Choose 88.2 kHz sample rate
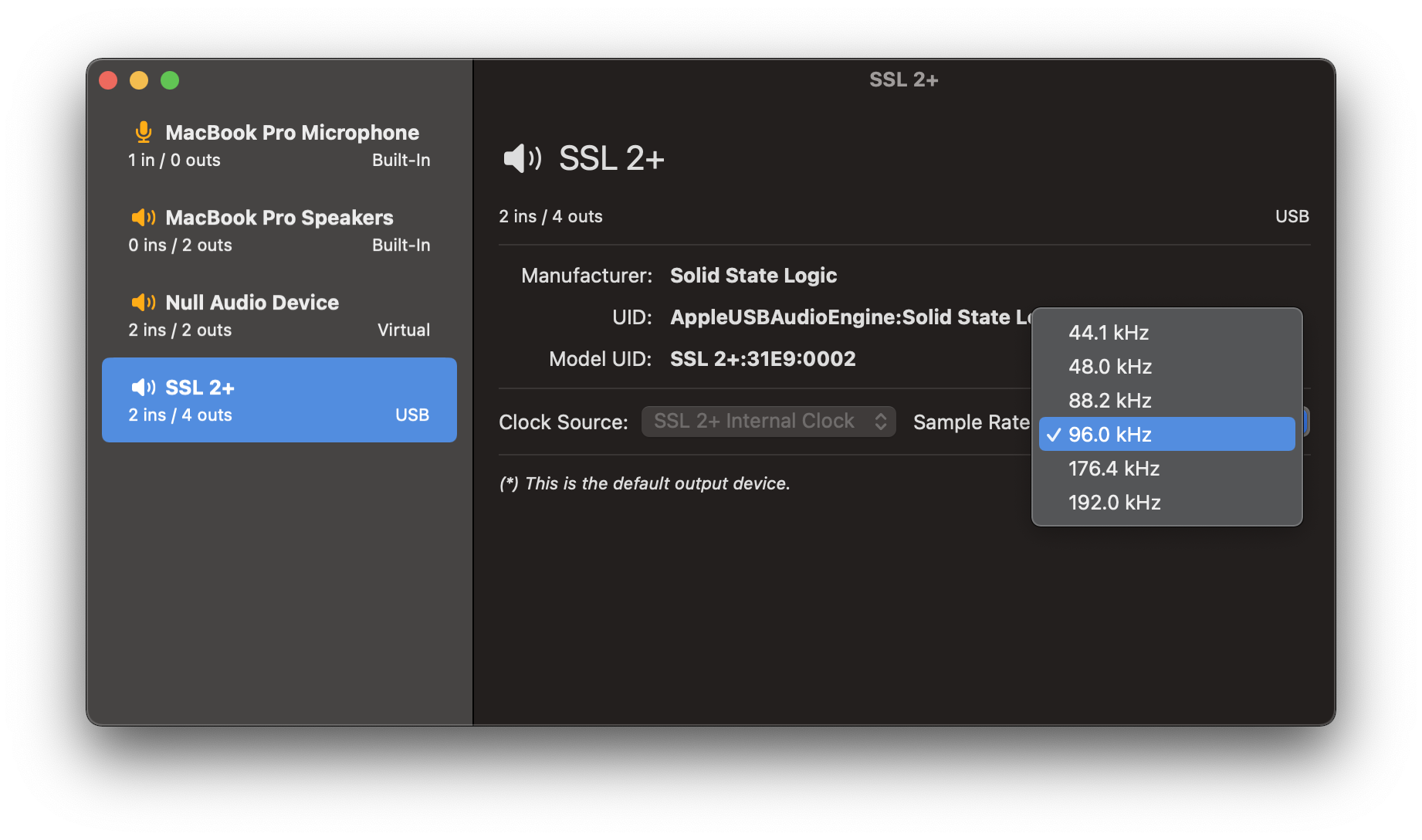Screen dimensions: 1422x840 [x=1166, y=401]
